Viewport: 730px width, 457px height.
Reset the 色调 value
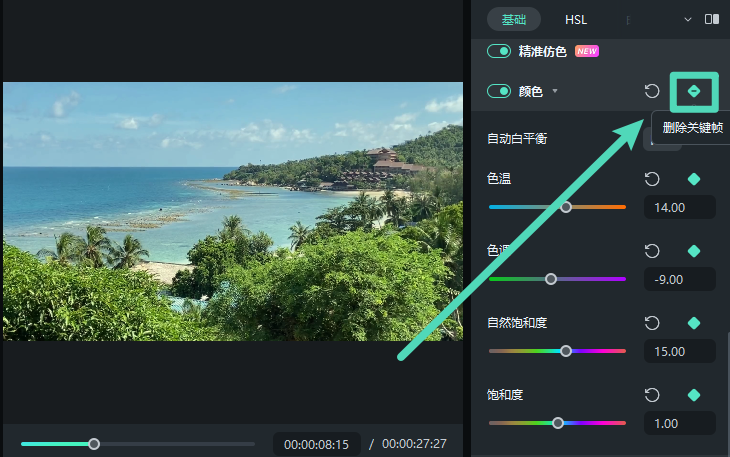coord(652,251)
